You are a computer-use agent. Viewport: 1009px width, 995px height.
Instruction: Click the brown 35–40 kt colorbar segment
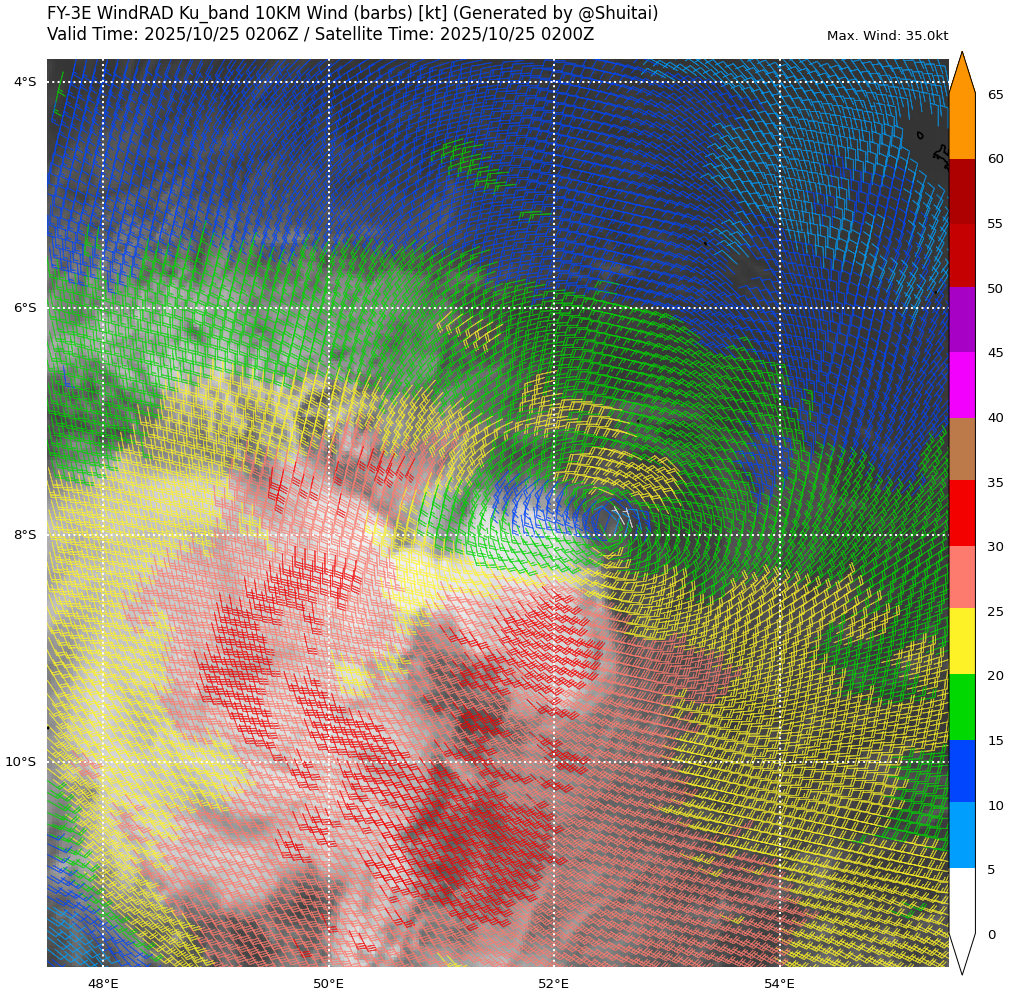pos(962,449)
